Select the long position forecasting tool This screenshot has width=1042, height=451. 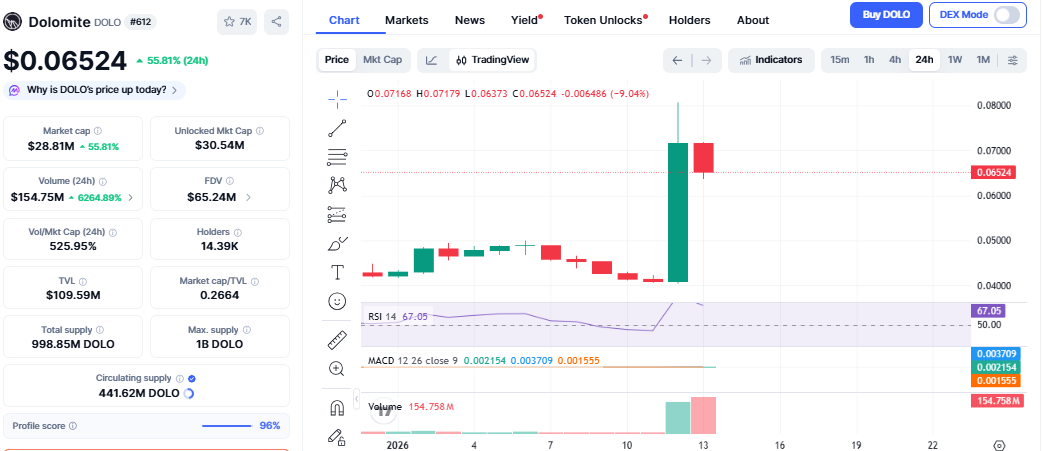coord(338,214)
